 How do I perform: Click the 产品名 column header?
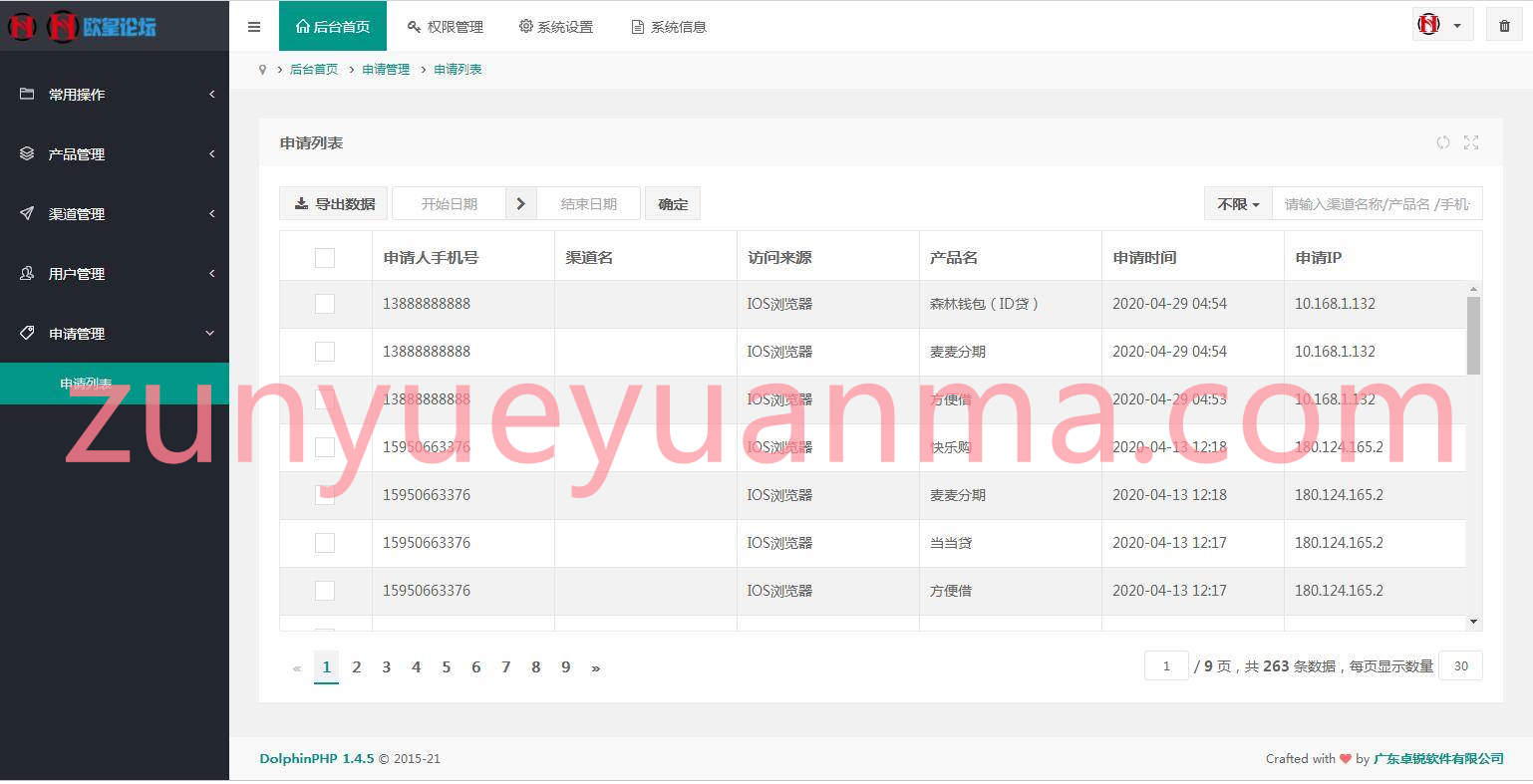tap(954, 257)
